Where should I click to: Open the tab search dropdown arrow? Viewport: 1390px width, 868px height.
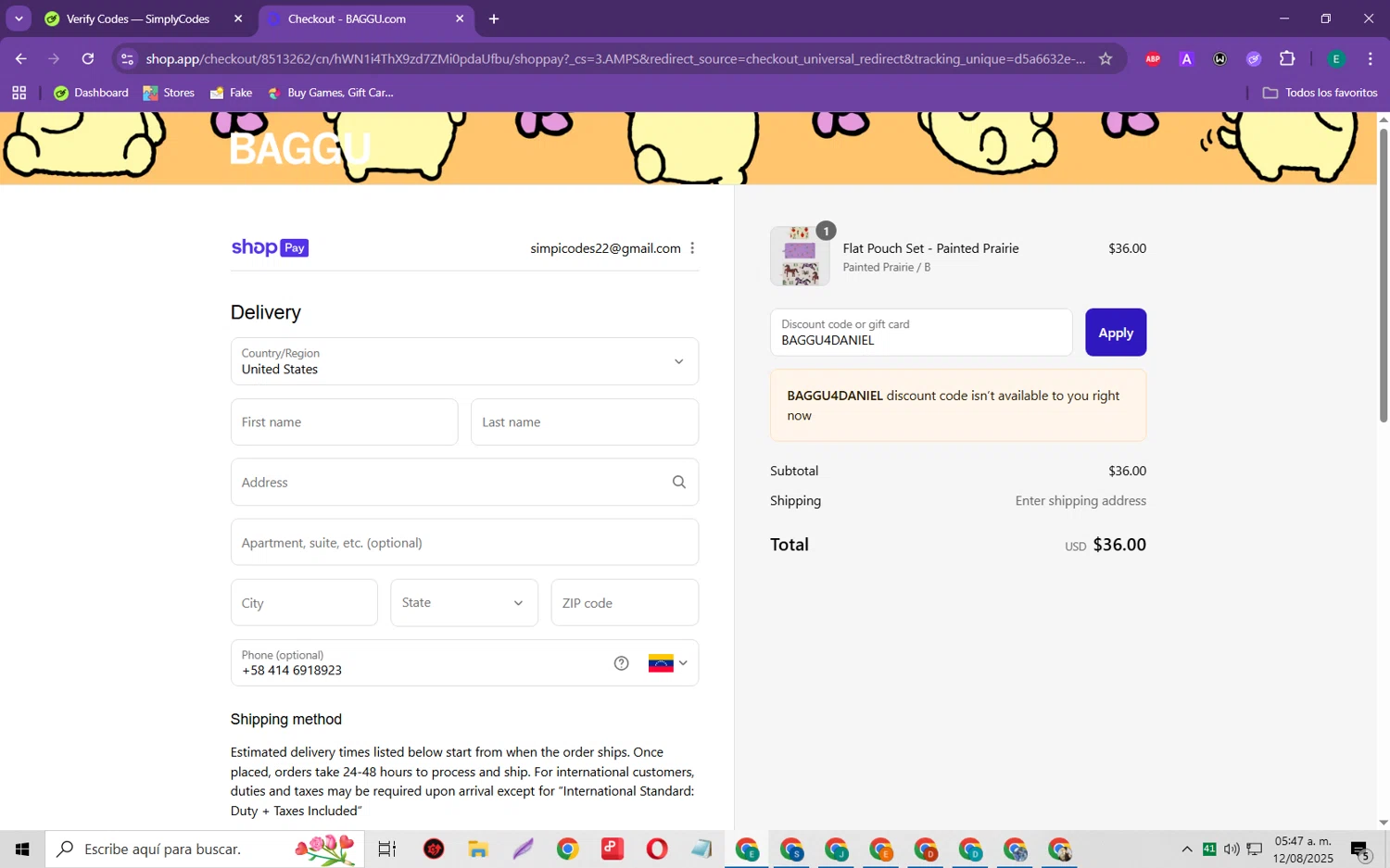click(19, 19)
